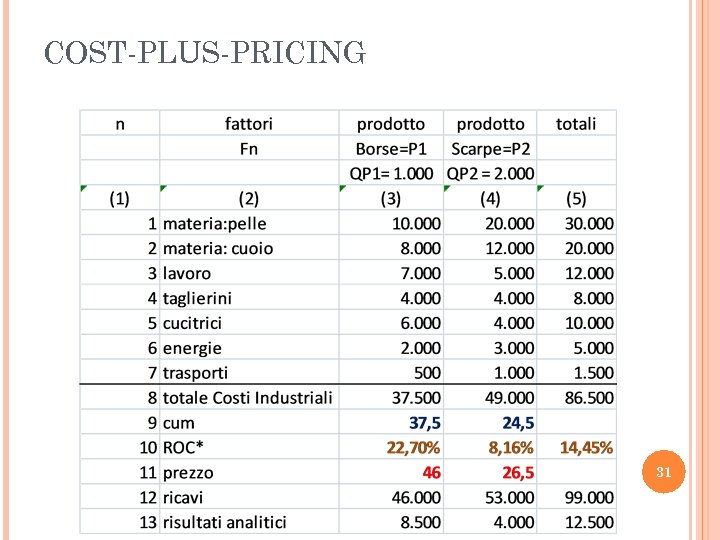
Task: Select the 'totale Costi Industriali' cell
Action: tap(247, 397)
